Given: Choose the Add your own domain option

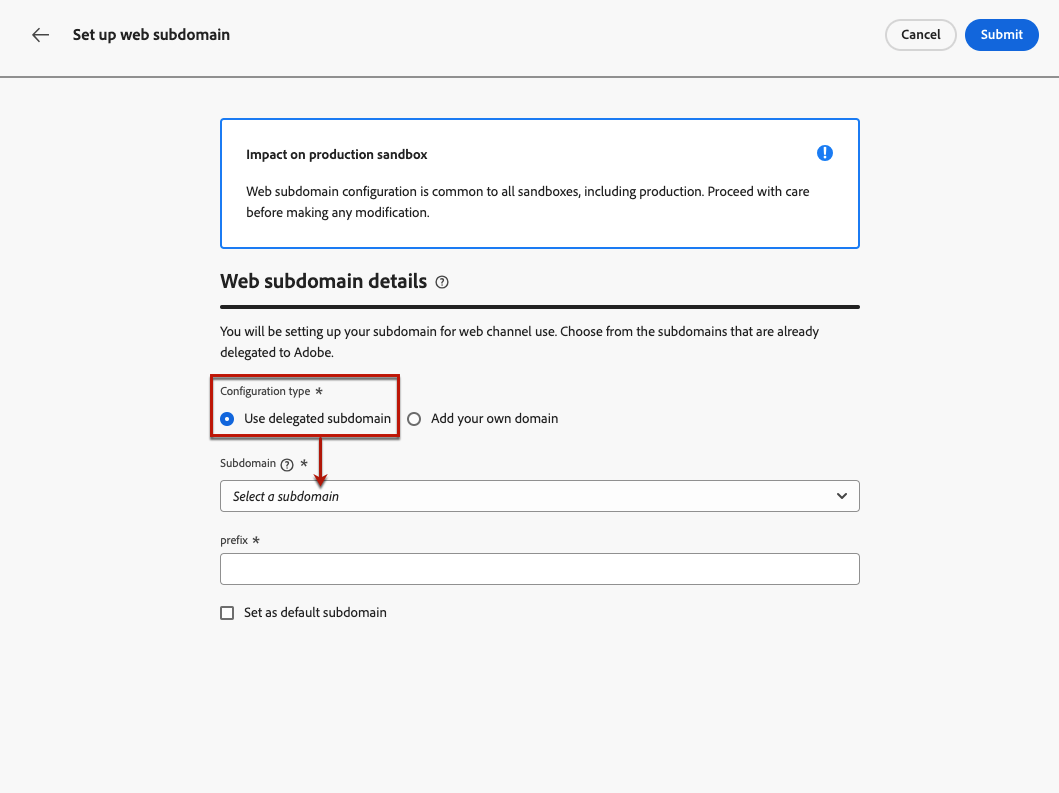Looking at the screenshot, I should 414,419.
